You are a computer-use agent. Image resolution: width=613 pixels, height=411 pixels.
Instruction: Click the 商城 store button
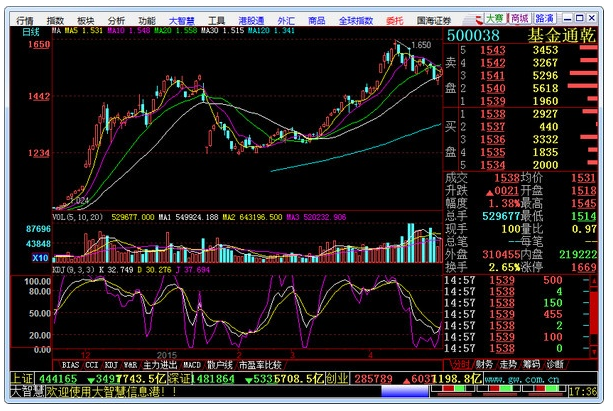520,18
